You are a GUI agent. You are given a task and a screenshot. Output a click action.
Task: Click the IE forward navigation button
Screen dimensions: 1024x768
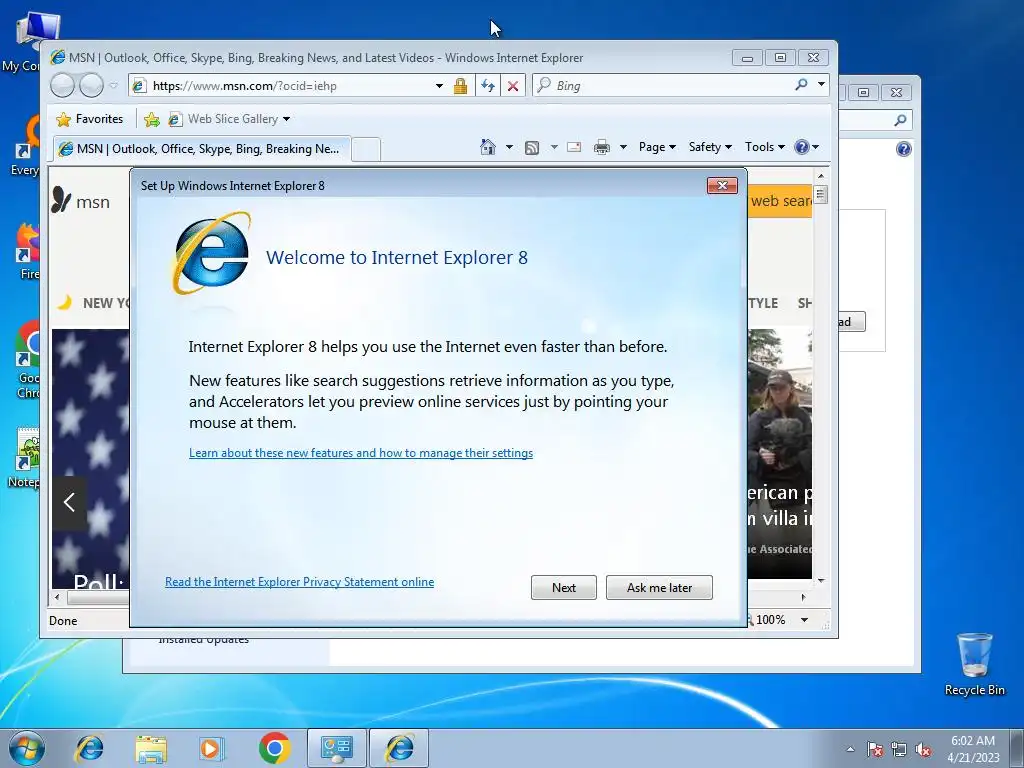coord(91,86)
